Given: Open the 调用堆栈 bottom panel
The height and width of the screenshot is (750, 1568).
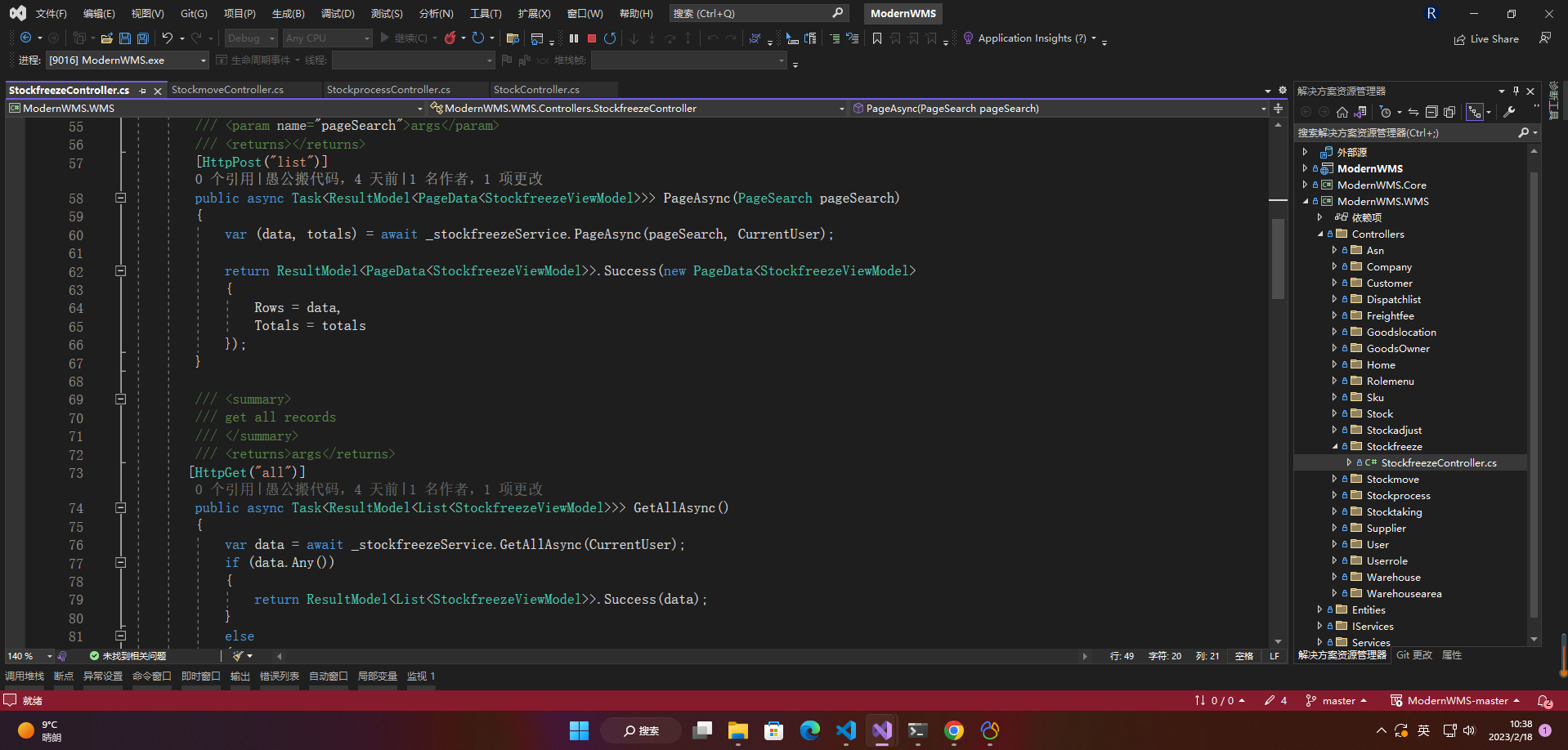Looking at the screenshot, I should pos(25,676).
